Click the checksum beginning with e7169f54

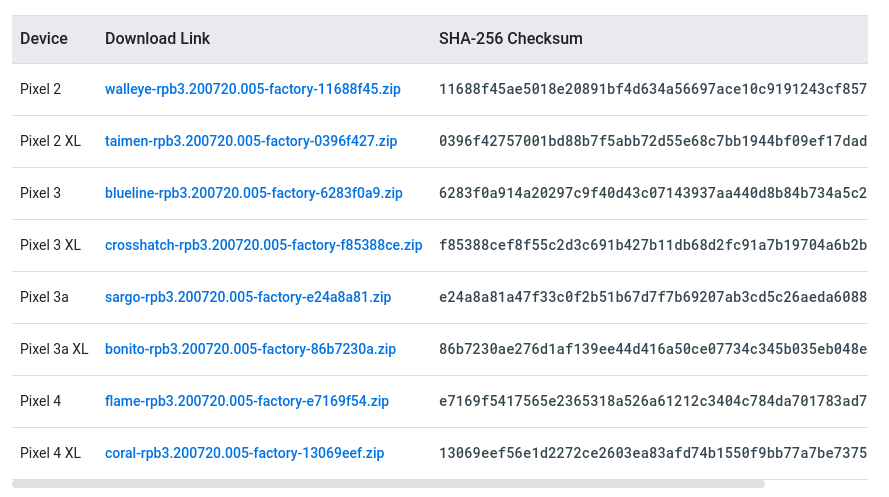(x=652, y=401)
